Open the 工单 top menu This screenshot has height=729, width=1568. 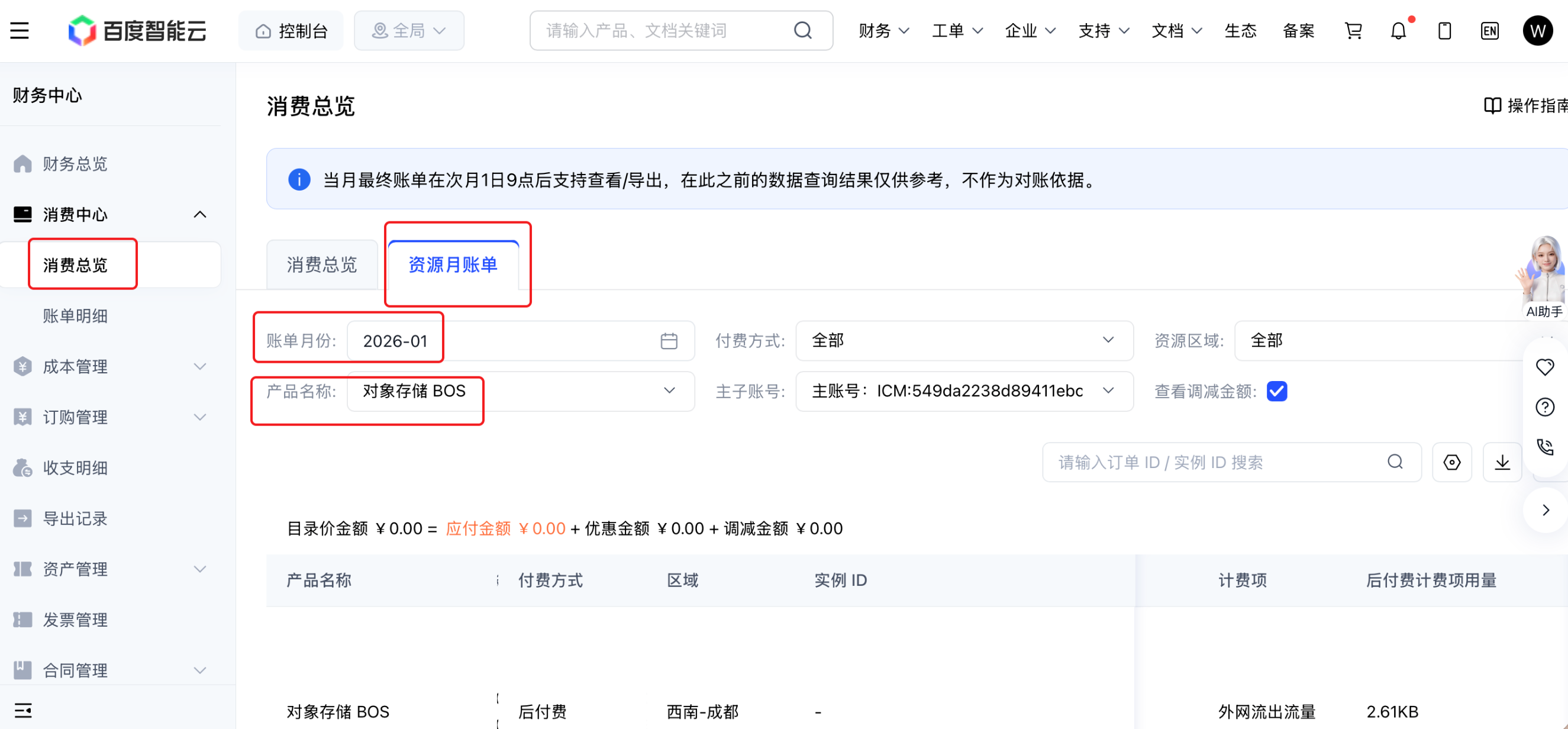point(957,30)
